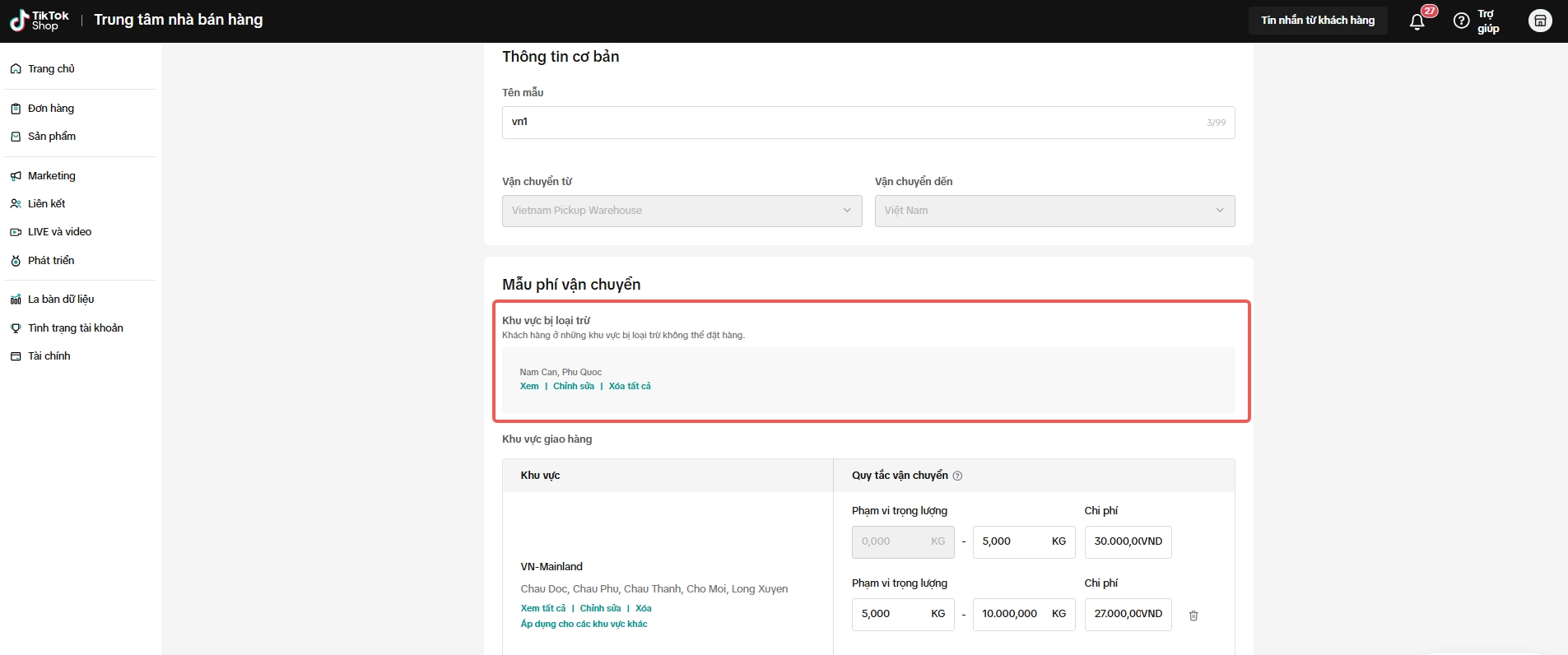Screen dimensions: 1568x655
Task: Click Chỉnh sửa under Nam Can, Phu Quoc
Action: click(x=573, y=387)
